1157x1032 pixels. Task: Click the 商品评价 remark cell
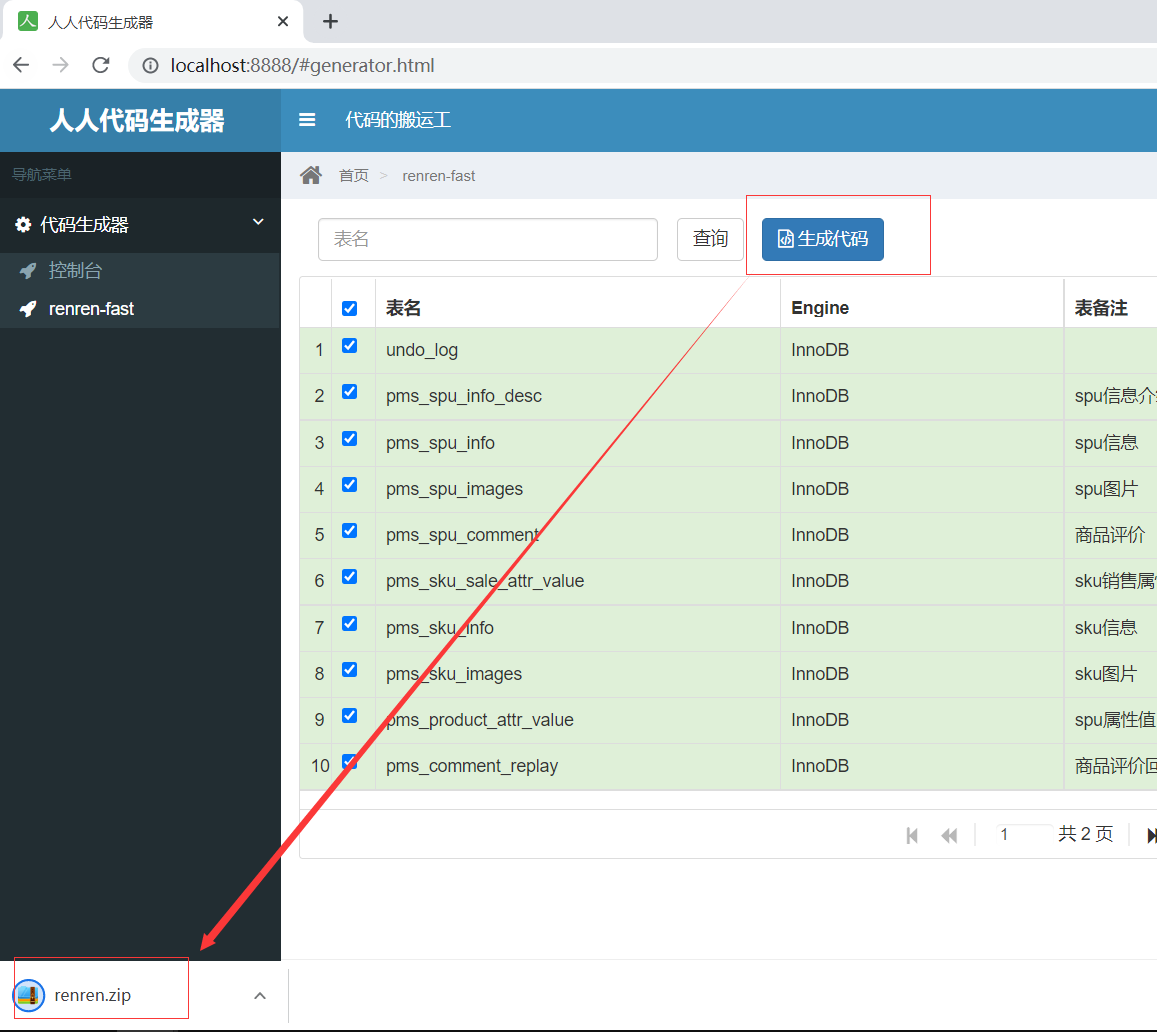(x=1110, y=535)
